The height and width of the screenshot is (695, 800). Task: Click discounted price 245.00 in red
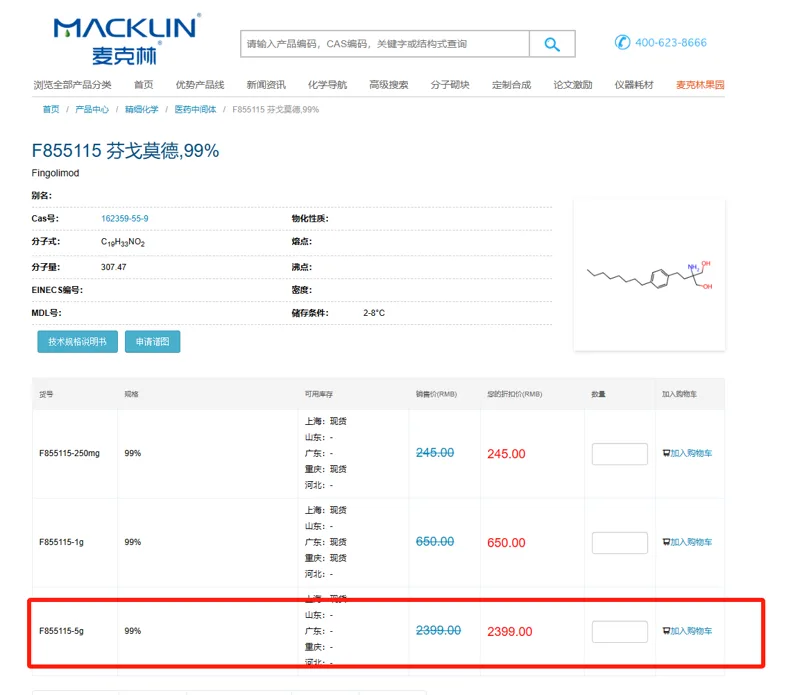click(x=506, y=454)
